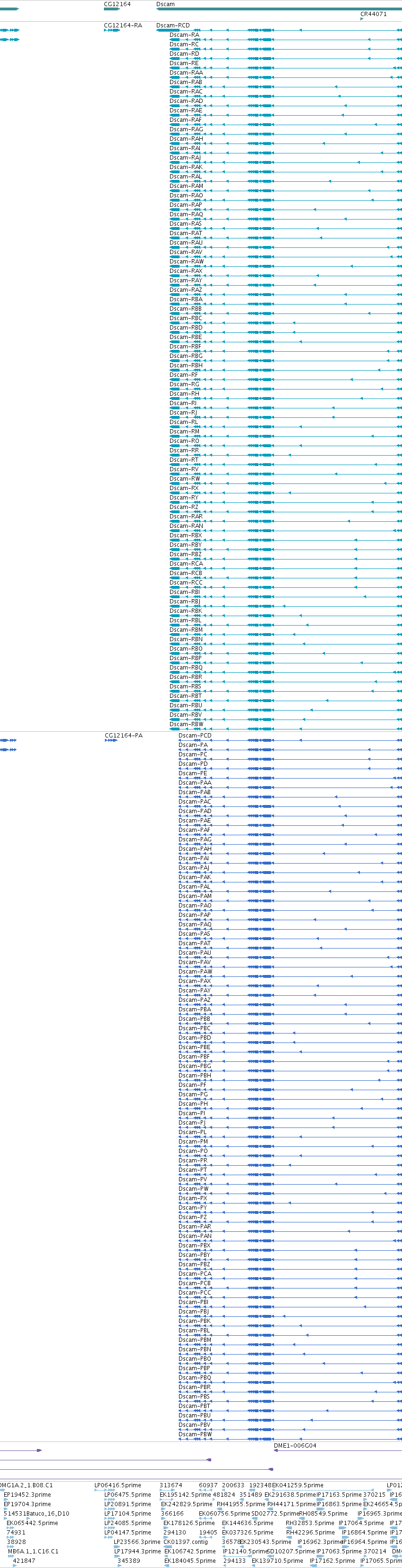Screen dimensions: 402x1568
Task: Select the IP17162.5prime EST label
Action: (332, 1561)
